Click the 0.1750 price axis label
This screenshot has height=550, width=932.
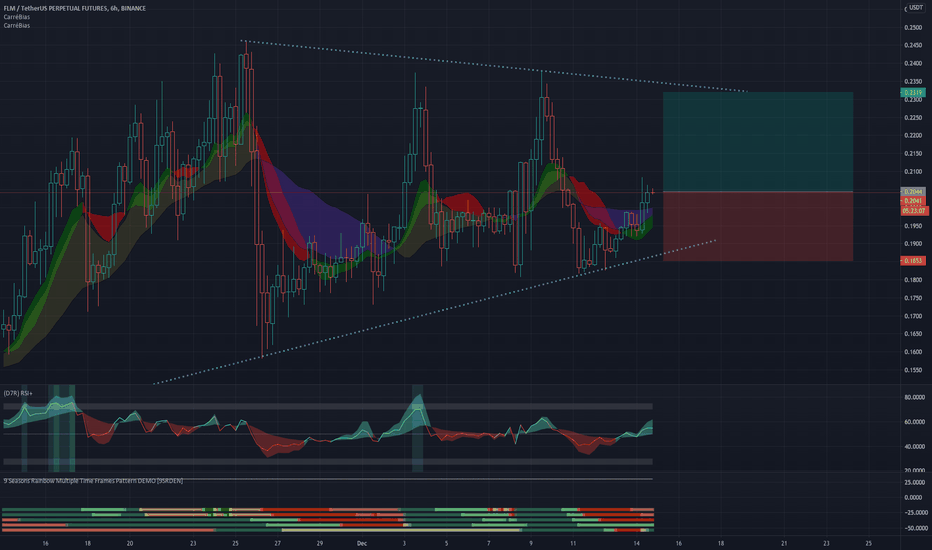(913, 298)
